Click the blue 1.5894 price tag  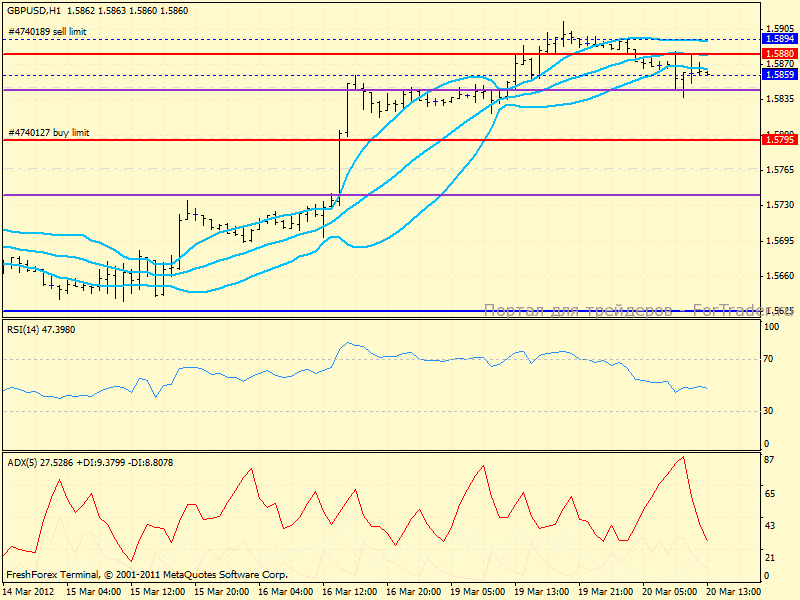tap(779, 40)
